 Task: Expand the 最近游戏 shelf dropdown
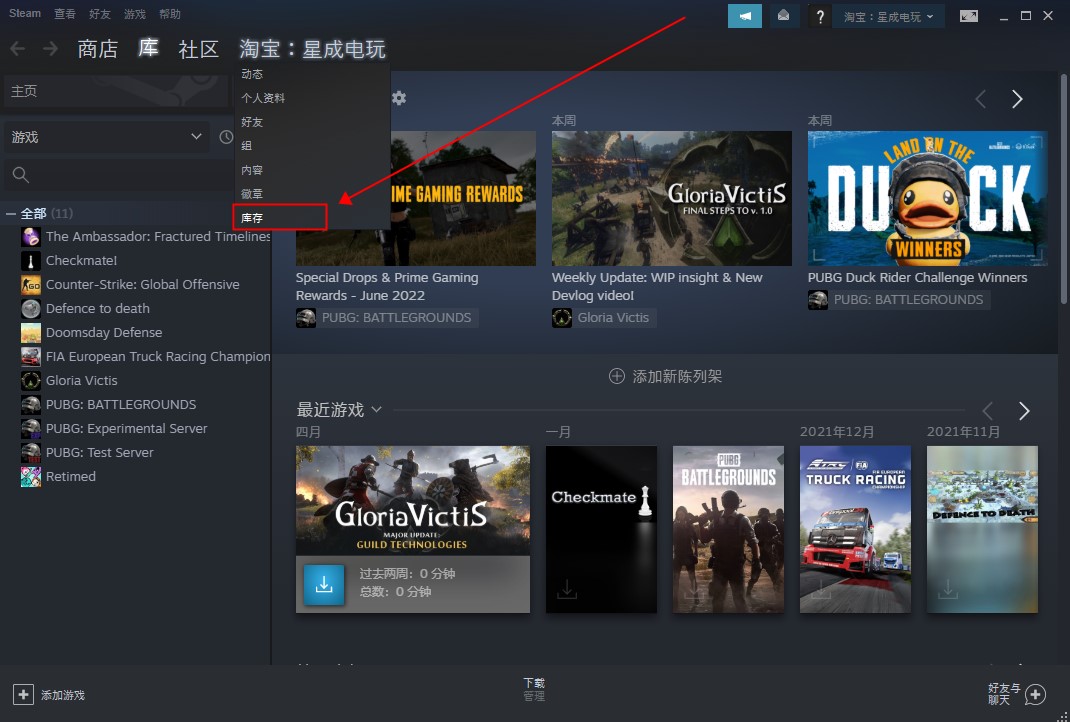[377, 409]
